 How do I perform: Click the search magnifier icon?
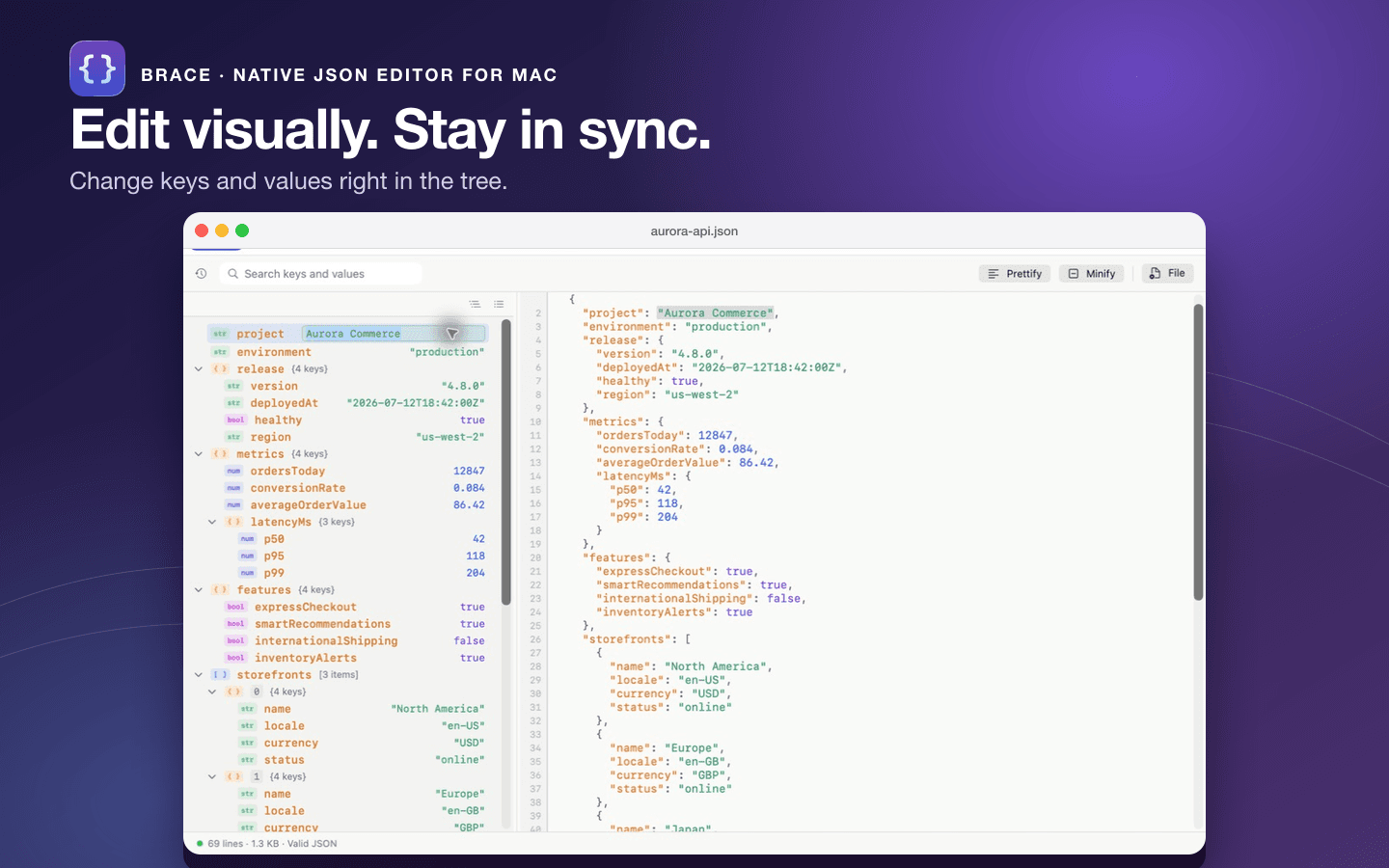(232, 274)
